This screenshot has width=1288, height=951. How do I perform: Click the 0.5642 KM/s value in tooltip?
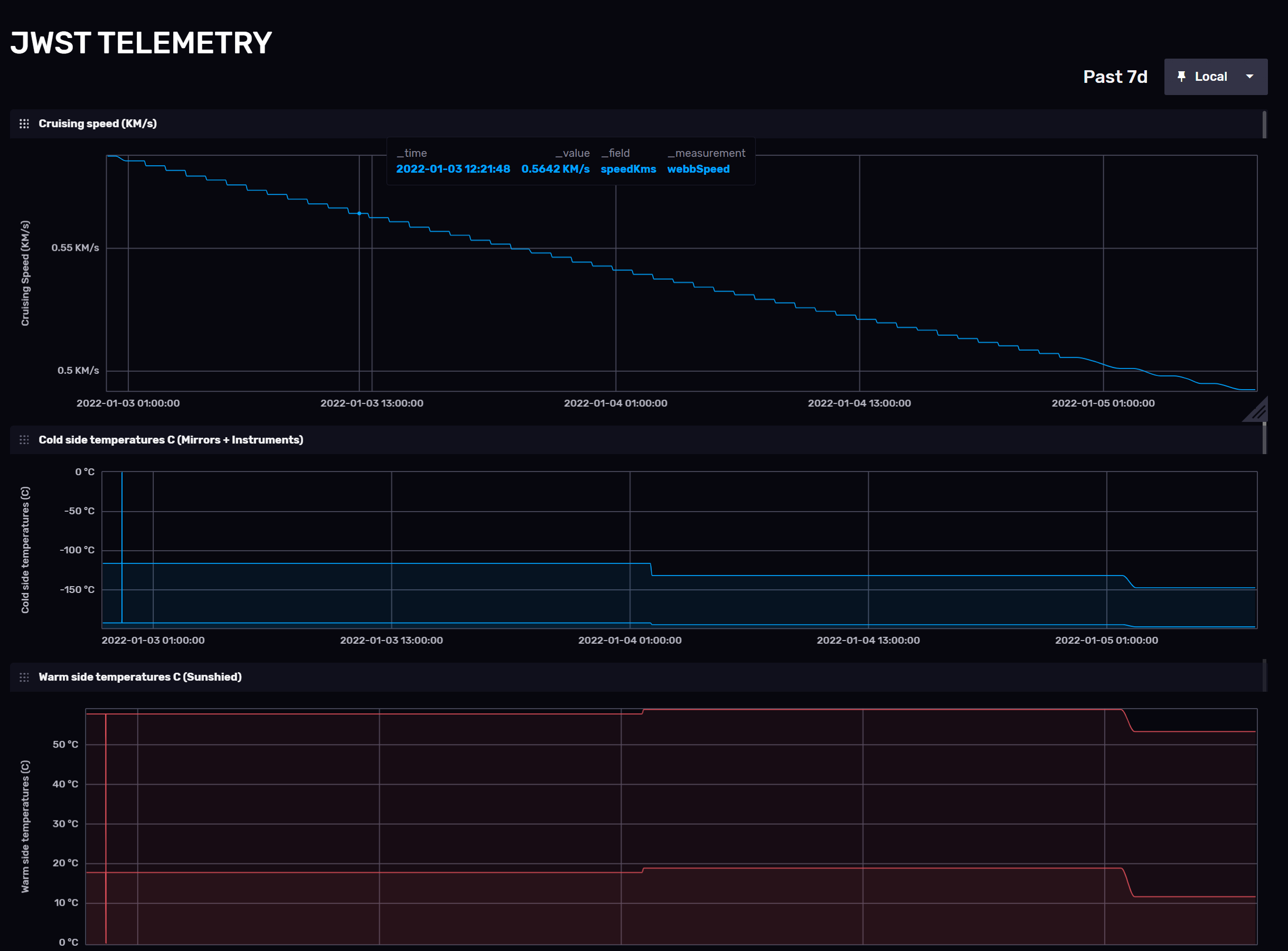tap(555, 170)
